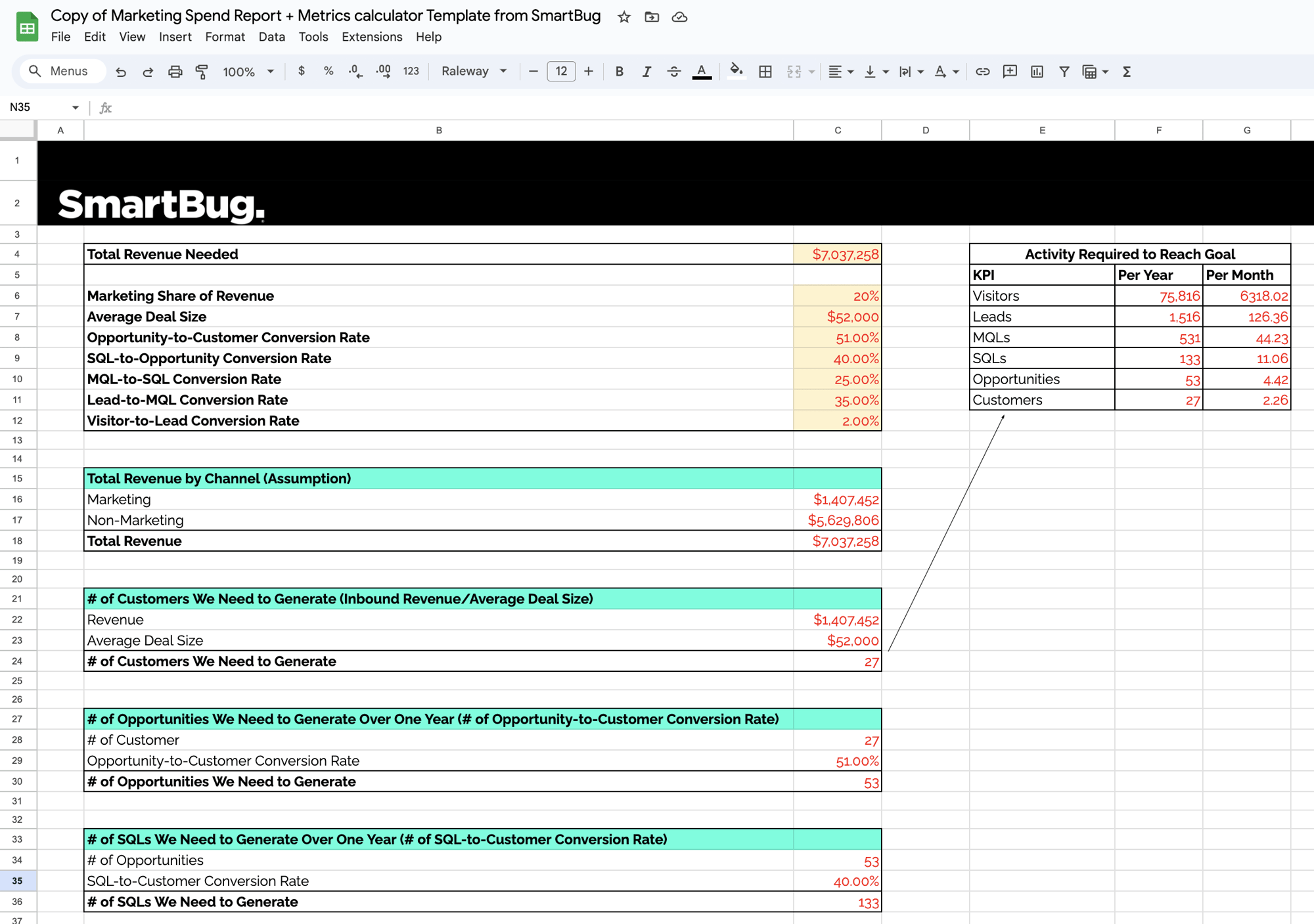1314x924 pixels.
Task: Click the Redo icon
Action: point(148,72)
